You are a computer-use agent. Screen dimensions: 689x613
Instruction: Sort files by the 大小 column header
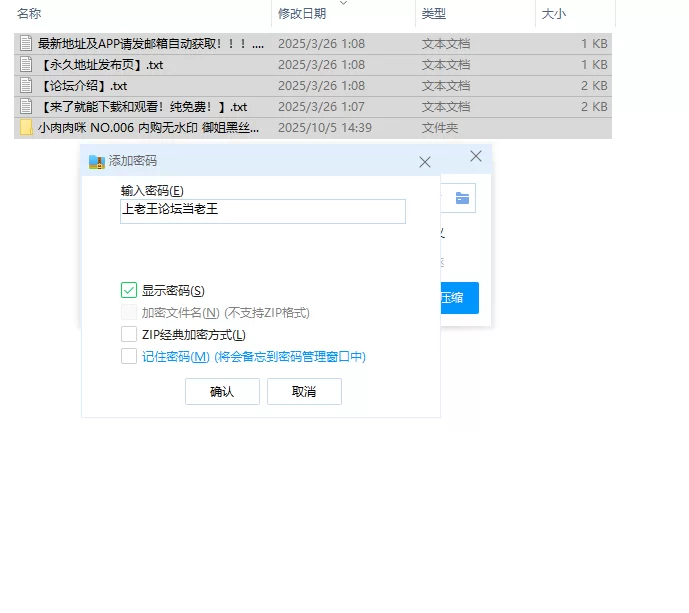click(x=553, y=14)
